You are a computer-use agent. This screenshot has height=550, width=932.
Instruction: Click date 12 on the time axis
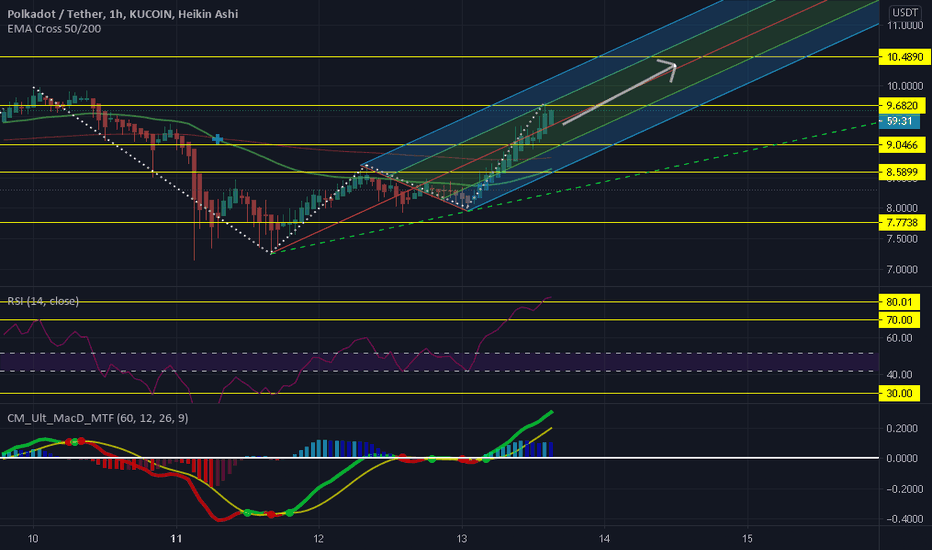point(319,539)
